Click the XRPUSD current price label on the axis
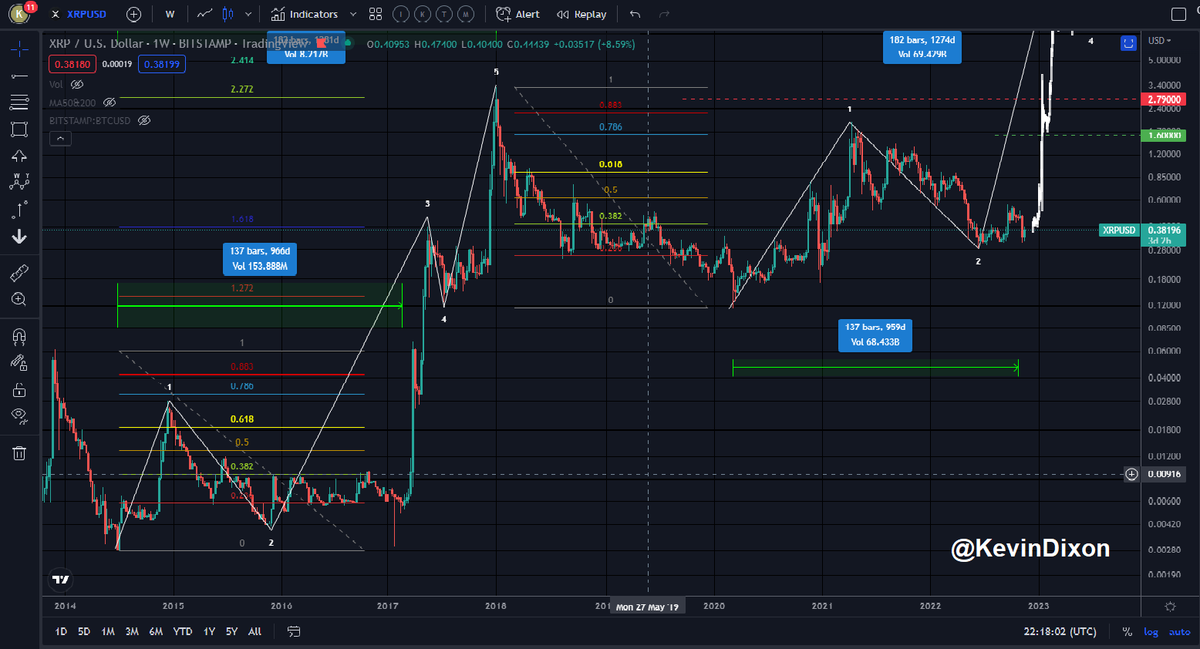This screenshot has width=1200, height=649. pyautogui.click(x=1119, y=230)
